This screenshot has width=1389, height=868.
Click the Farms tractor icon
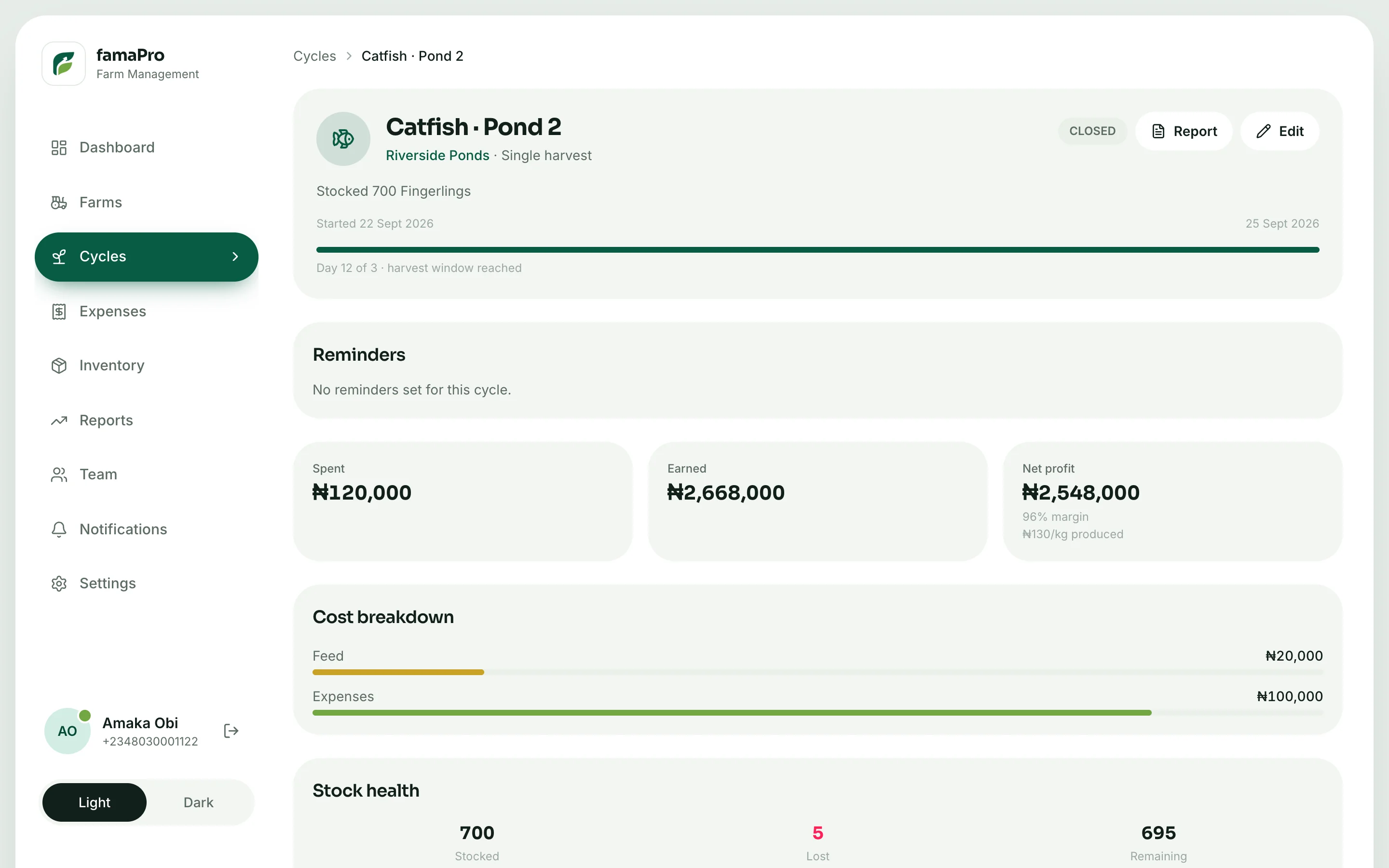(59, 203)
